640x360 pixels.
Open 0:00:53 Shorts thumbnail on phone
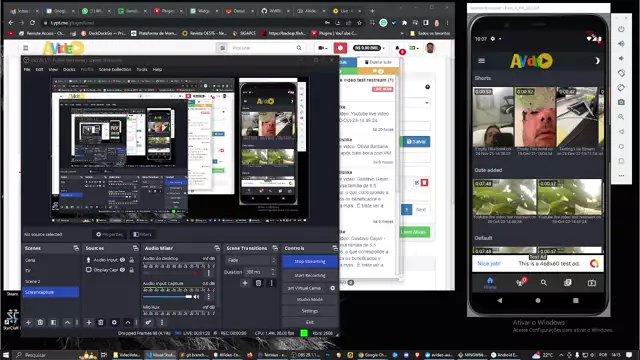[493, 117]
